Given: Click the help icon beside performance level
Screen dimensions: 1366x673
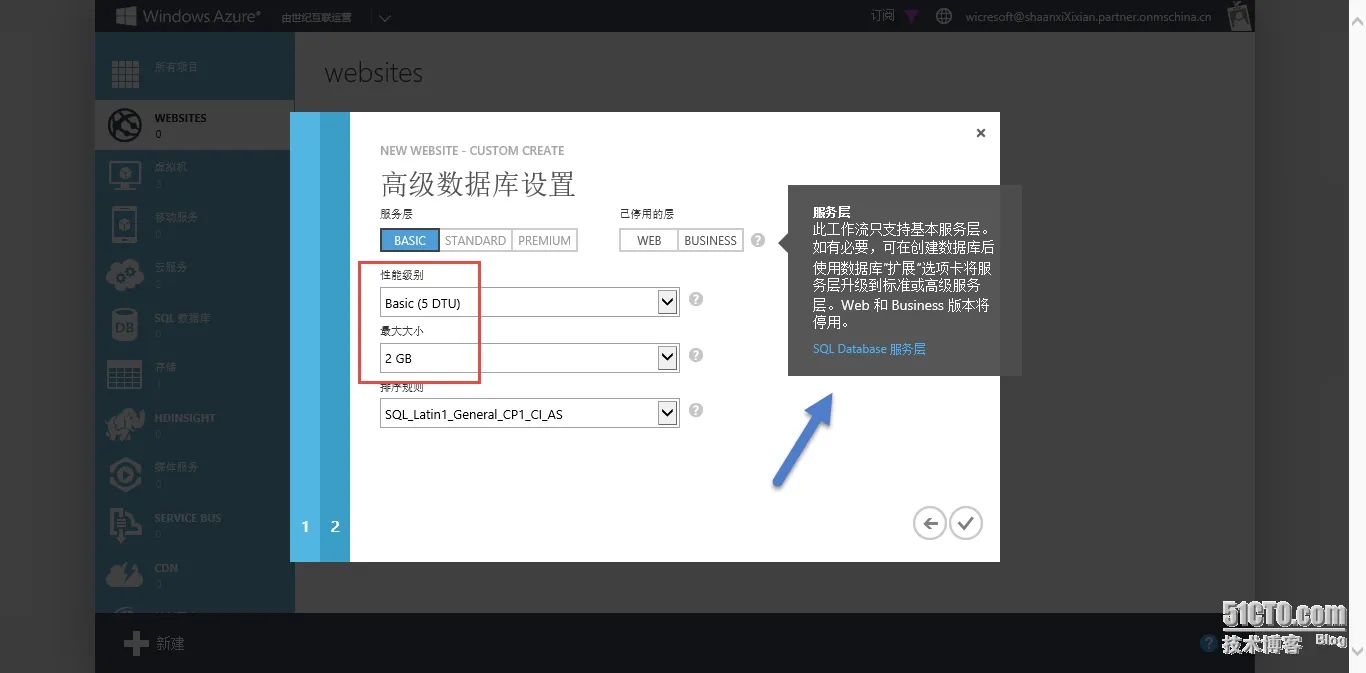Looking at the screenshot, I should point(696,299).
